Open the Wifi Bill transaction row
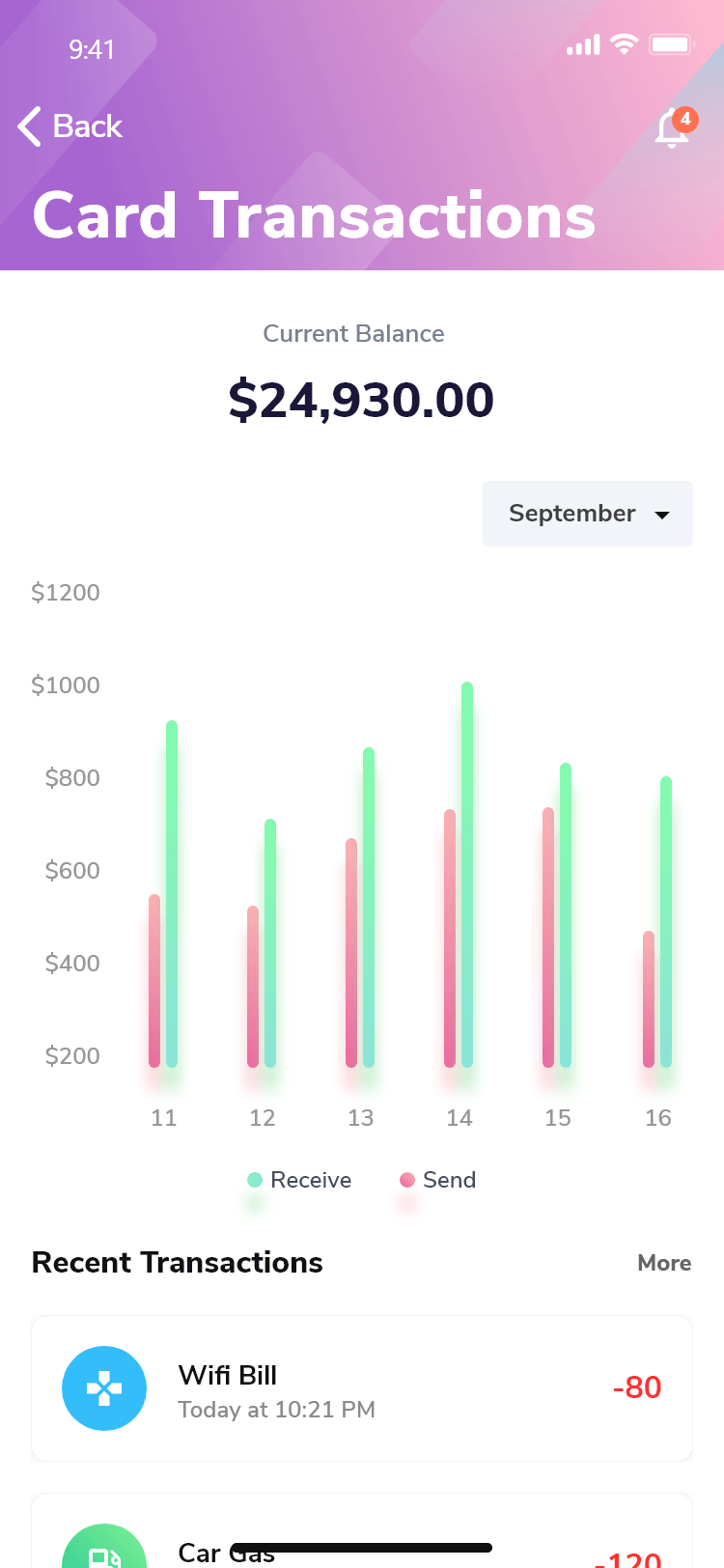724x1568 pixels. coord(362,1388)
